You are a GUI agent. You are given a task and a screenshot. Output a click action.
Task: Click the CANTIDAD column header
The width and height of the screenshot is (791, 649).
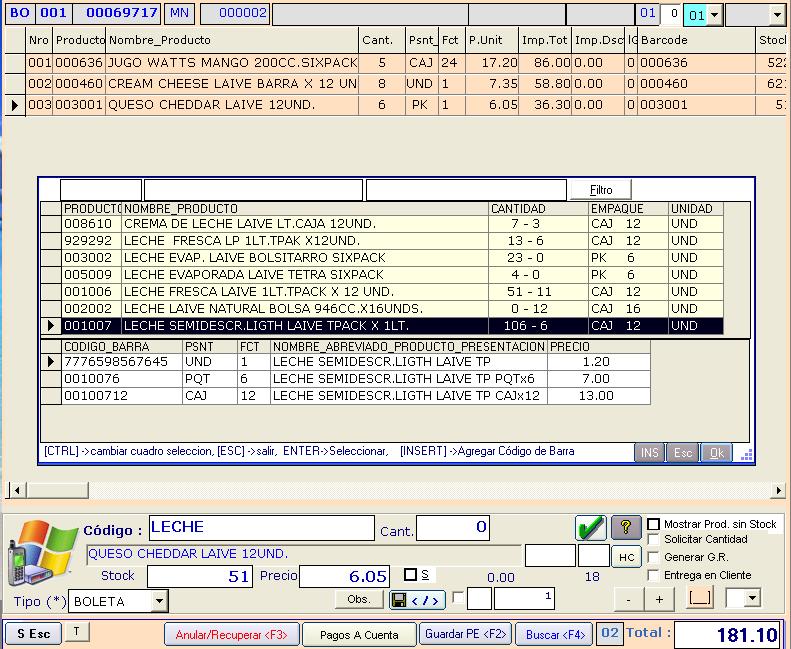(x=538, y=209)
